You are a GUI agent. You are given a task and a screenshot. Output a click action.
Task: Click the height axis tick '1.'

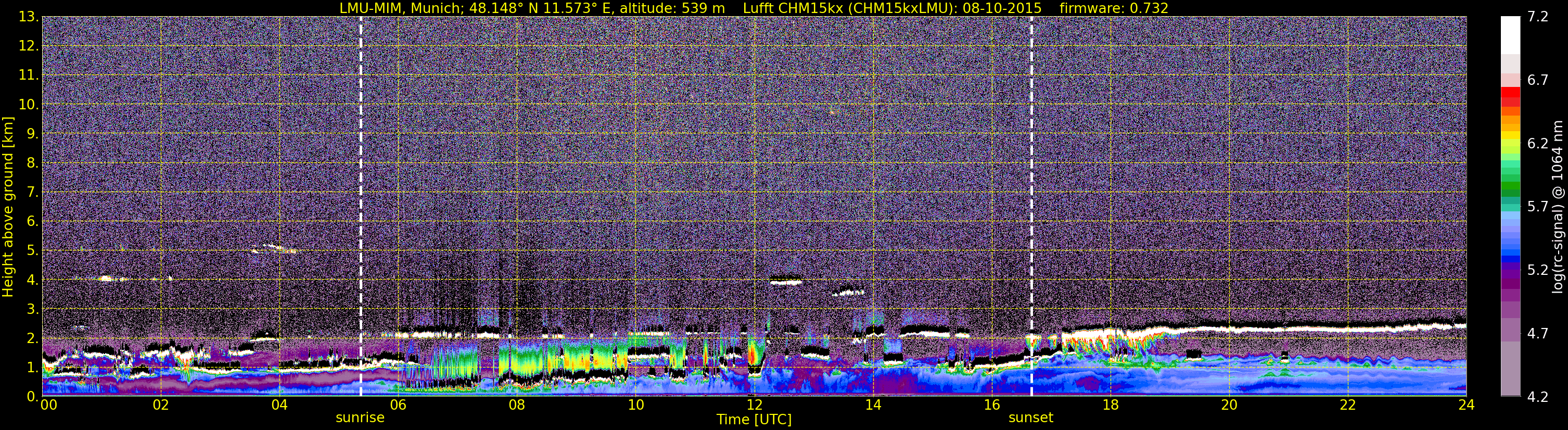33,367
